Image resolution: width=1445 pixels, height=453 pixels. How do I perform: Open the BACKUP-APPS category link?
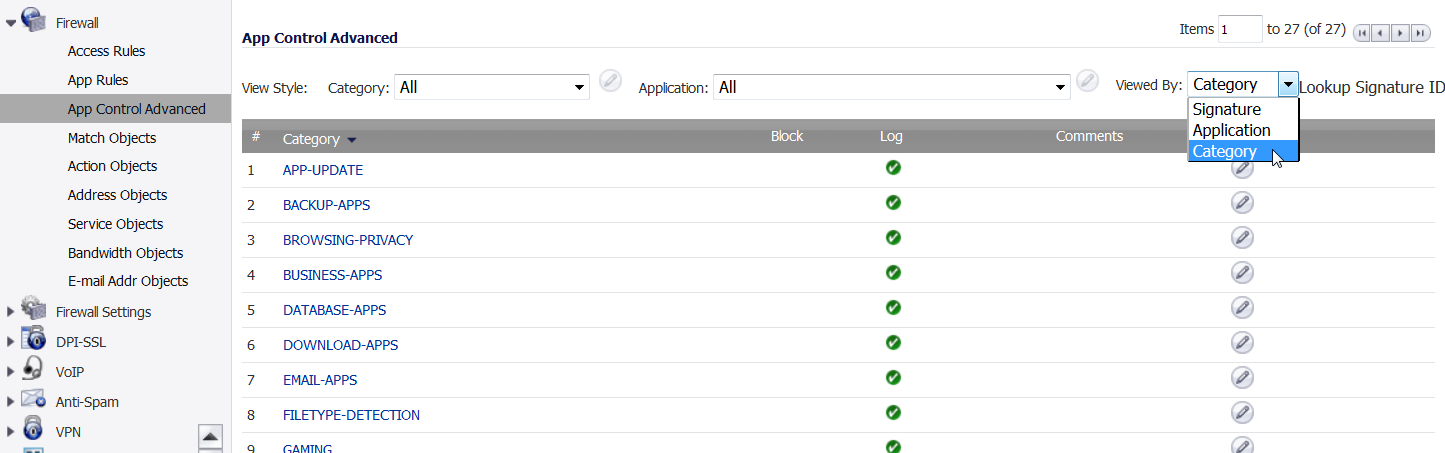pyautogui.click(x=326, y=205)
